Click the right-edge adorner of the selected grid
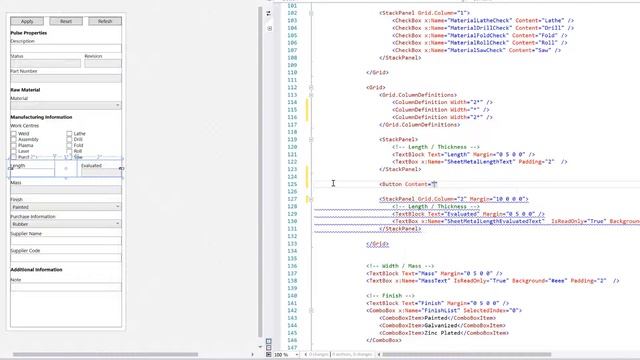Viewport: 640px width, 360px height. (x=121, y=168)
